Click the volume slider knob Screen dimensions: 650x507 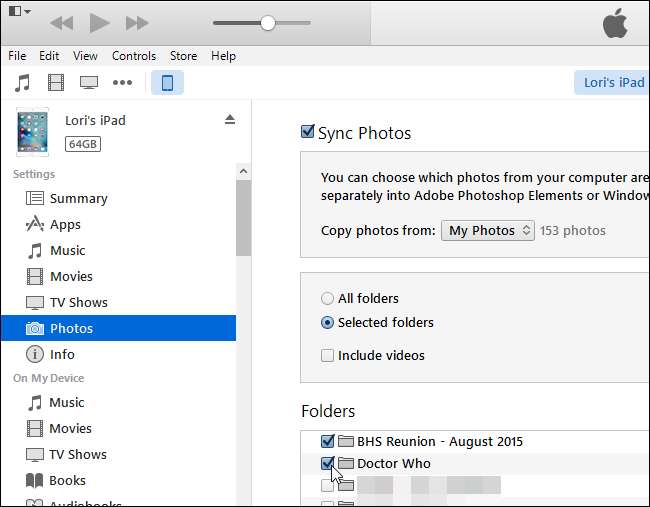267,22
